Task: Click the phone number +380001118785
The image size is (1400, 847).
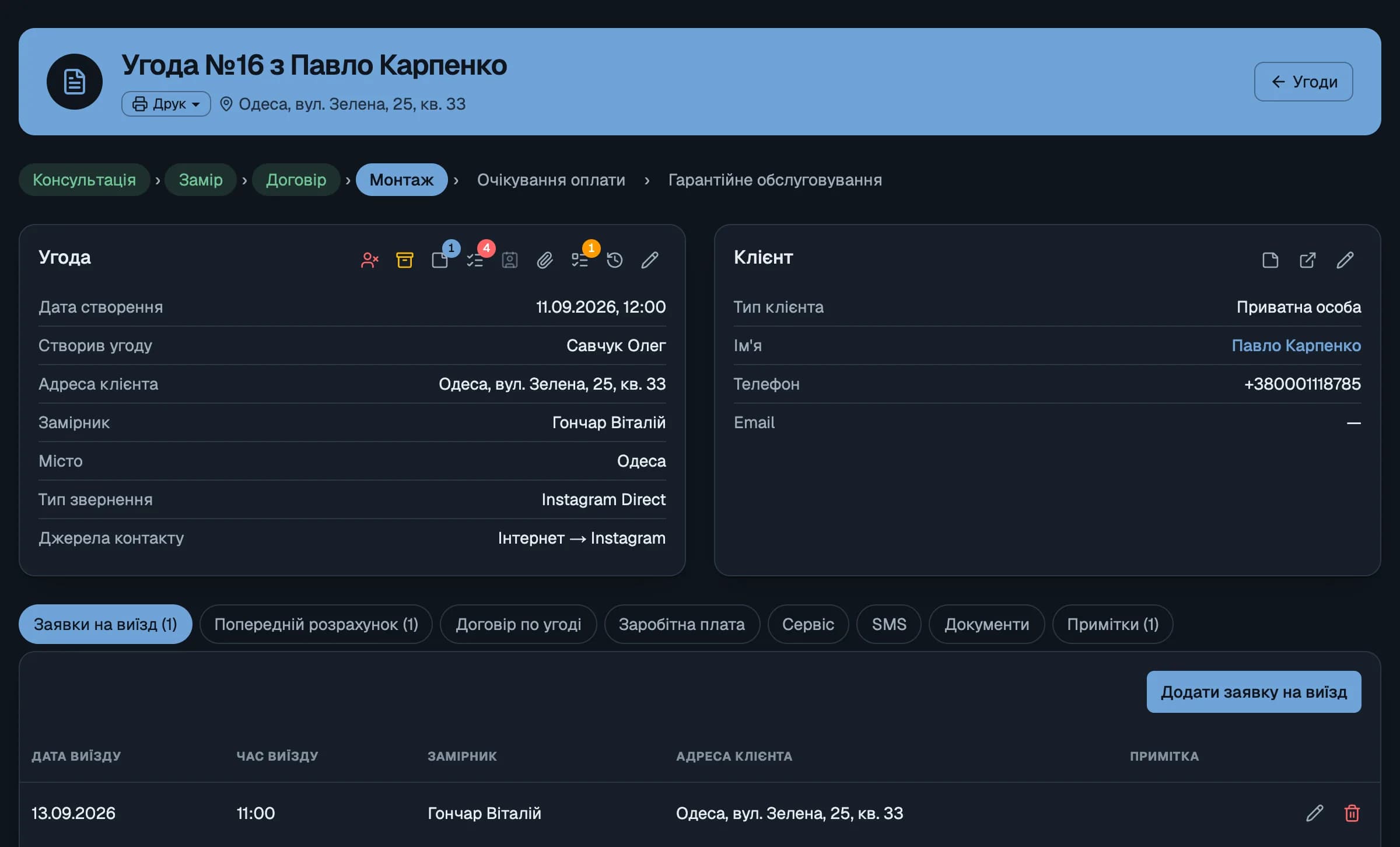Action: click(1303, 384)
